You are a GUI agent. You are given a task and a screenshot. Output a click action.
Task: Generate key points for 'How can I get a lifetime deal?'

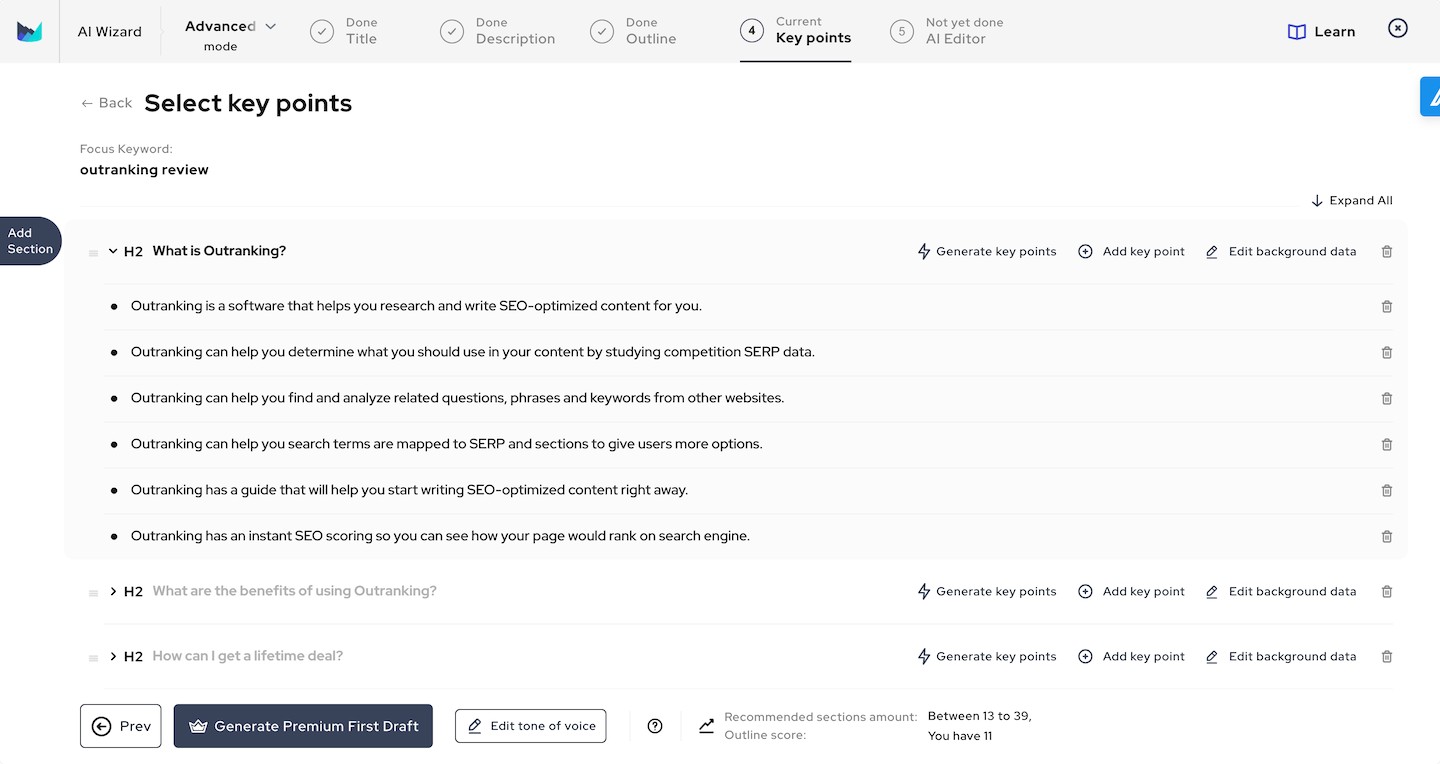(x=987, y=657)
